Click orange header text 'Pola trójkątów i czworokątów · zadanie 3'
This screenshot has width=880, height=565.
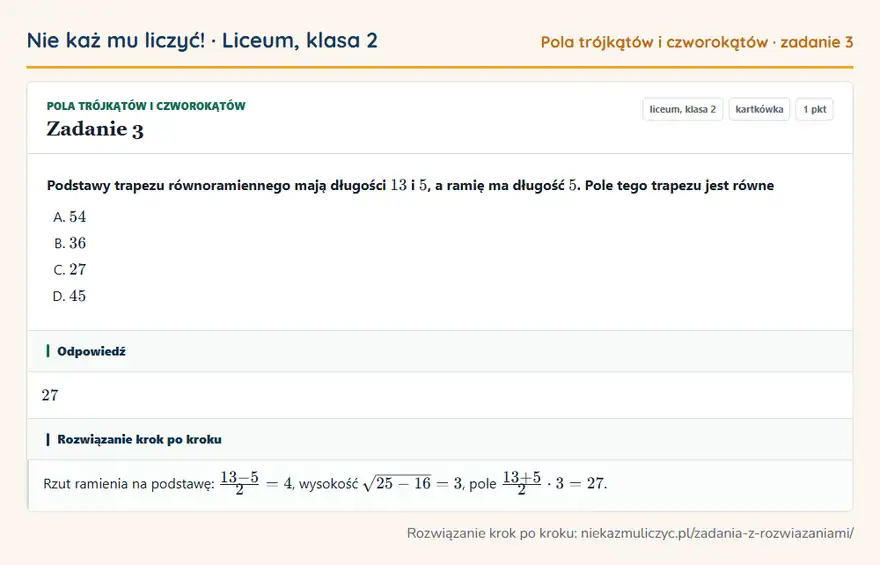pos(697,42)
